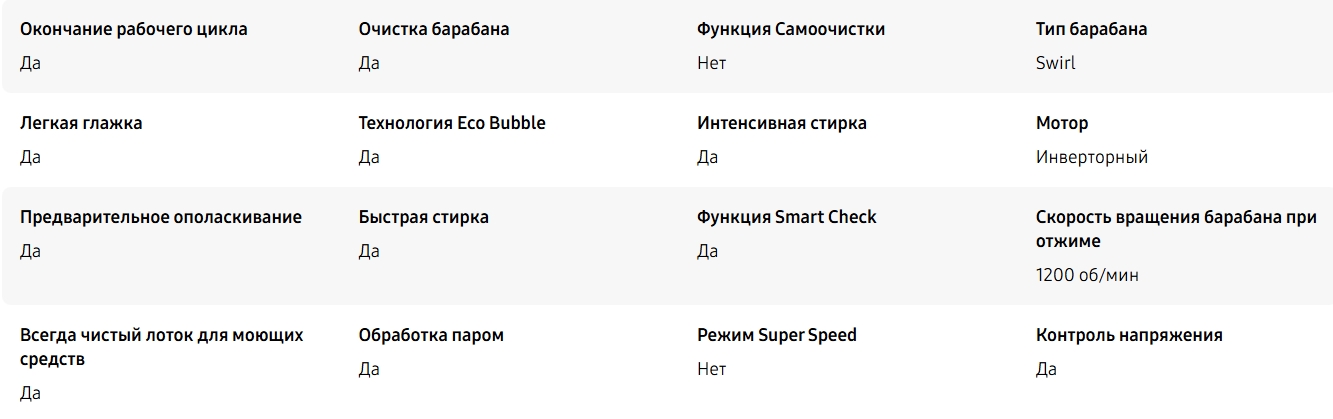The image size is (1333, 419).
Task: Select the "Обработка паром" label
Action: 431,335
